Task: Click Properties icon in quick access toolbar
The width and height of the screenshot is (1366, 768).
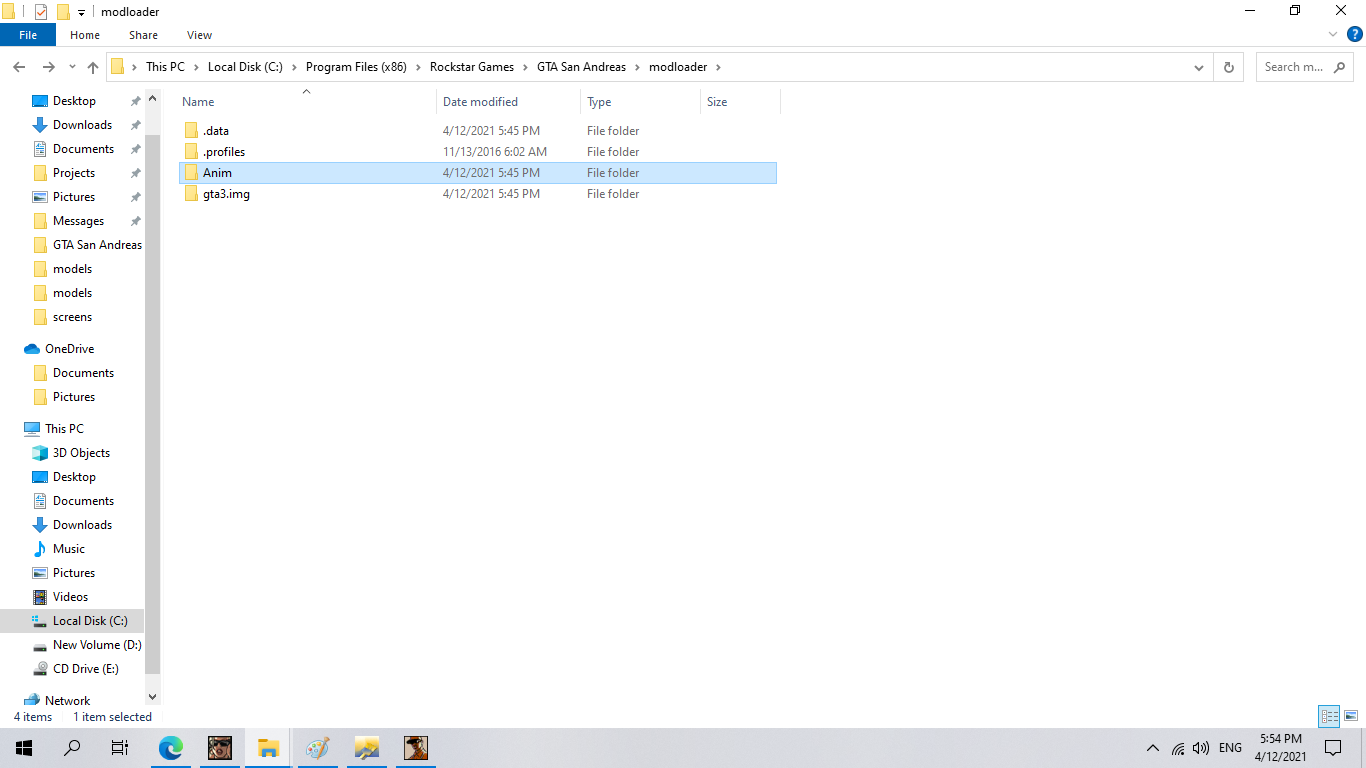Action: click(41, 12)
